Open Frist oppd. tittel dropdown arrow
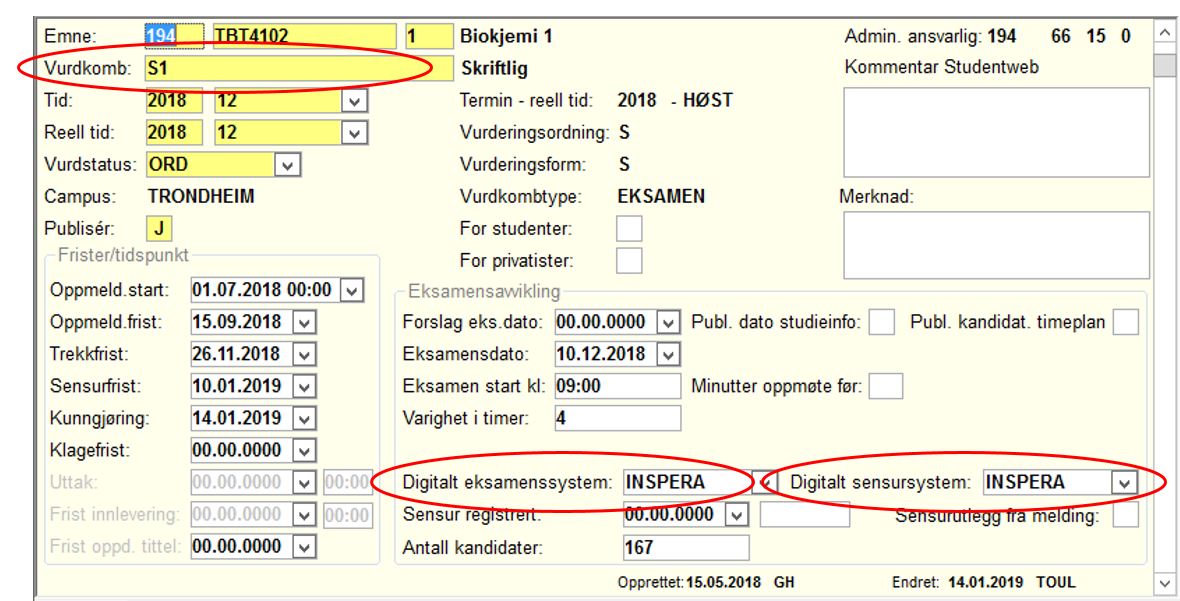This screenshot has height=601, width=1180. [x=303, y=547]
